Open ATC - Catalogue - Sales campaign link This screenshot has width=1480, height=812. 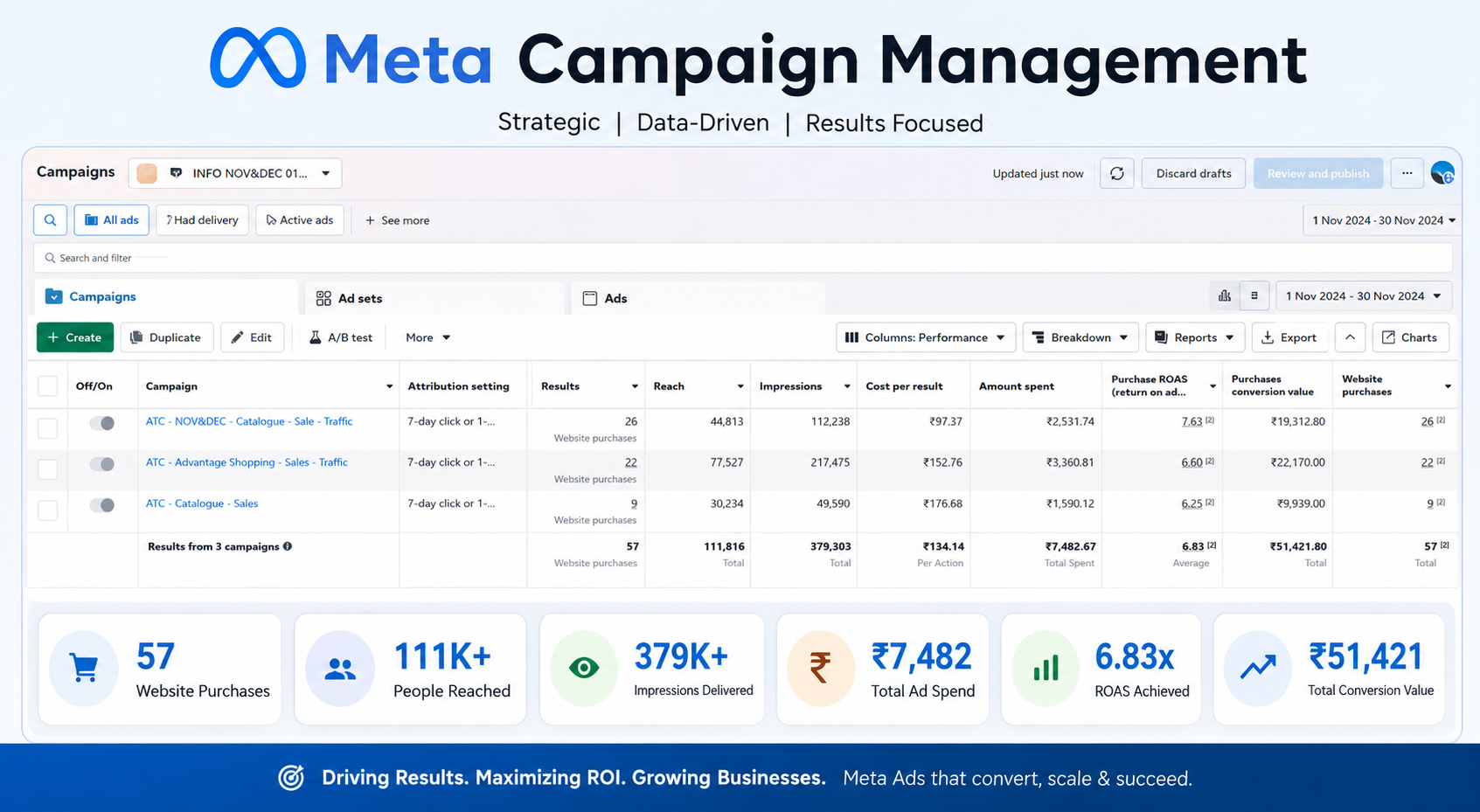[202, 503]
